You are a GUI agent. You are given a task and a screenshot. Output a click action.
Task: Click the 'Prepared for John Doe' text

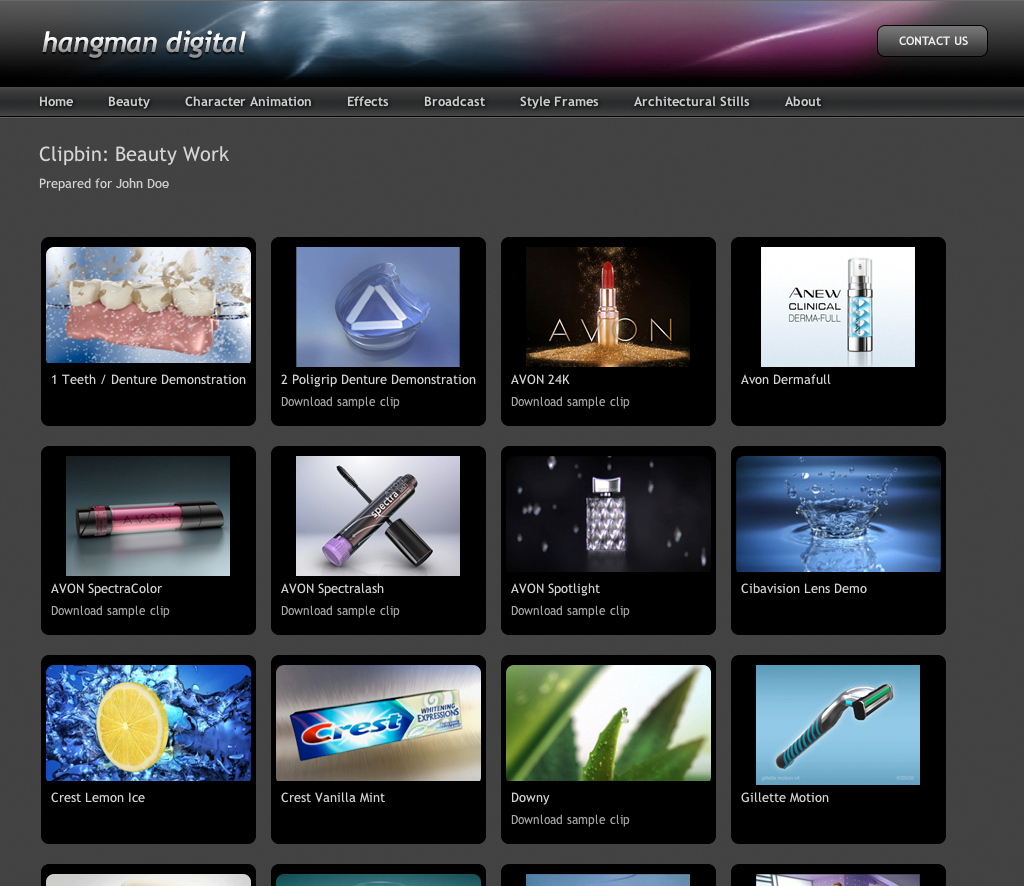pyautogui.click(x=104, y=184)
